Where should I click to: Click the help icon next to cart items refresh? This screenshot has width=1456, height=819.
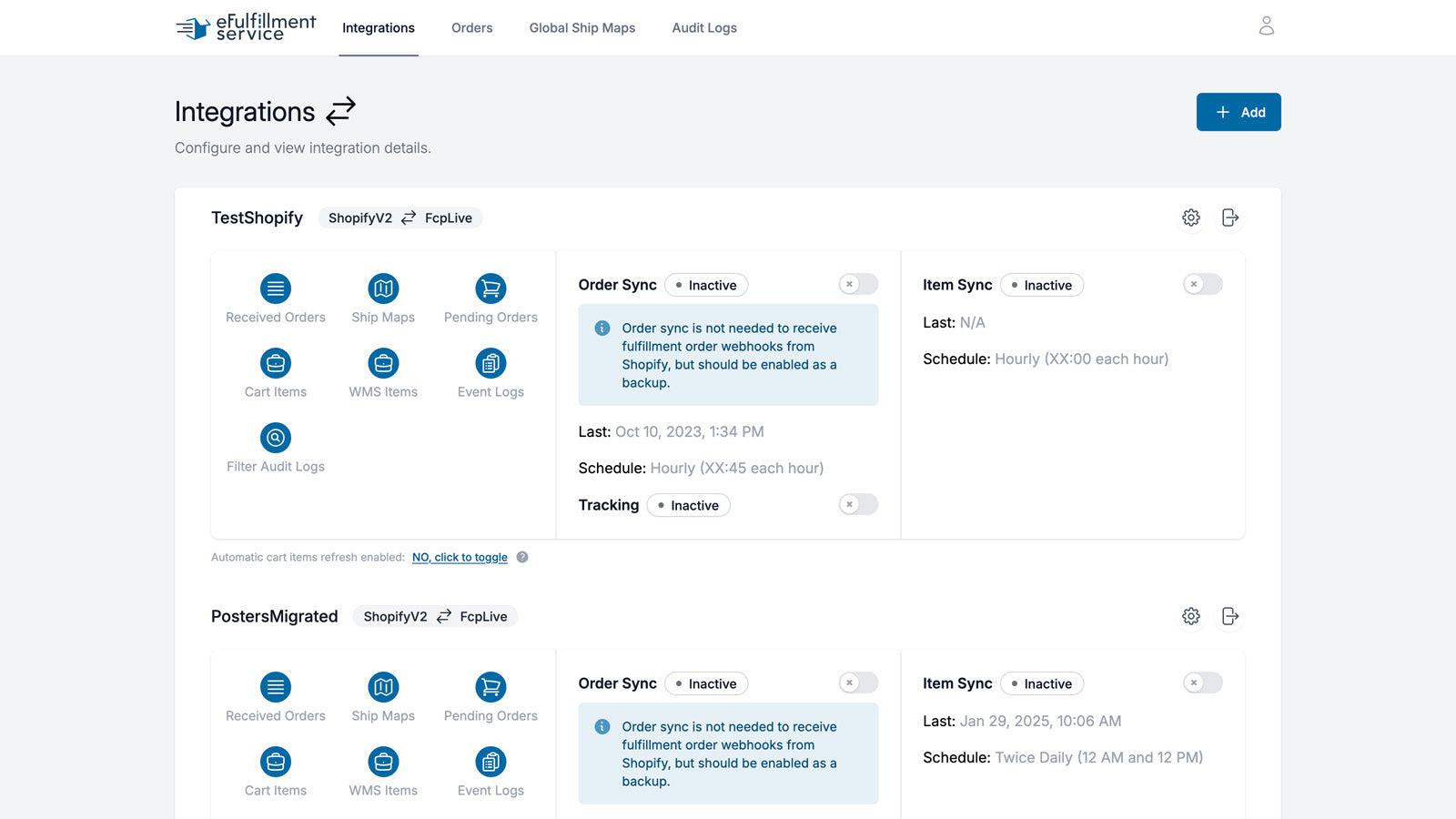pos(522,557)
